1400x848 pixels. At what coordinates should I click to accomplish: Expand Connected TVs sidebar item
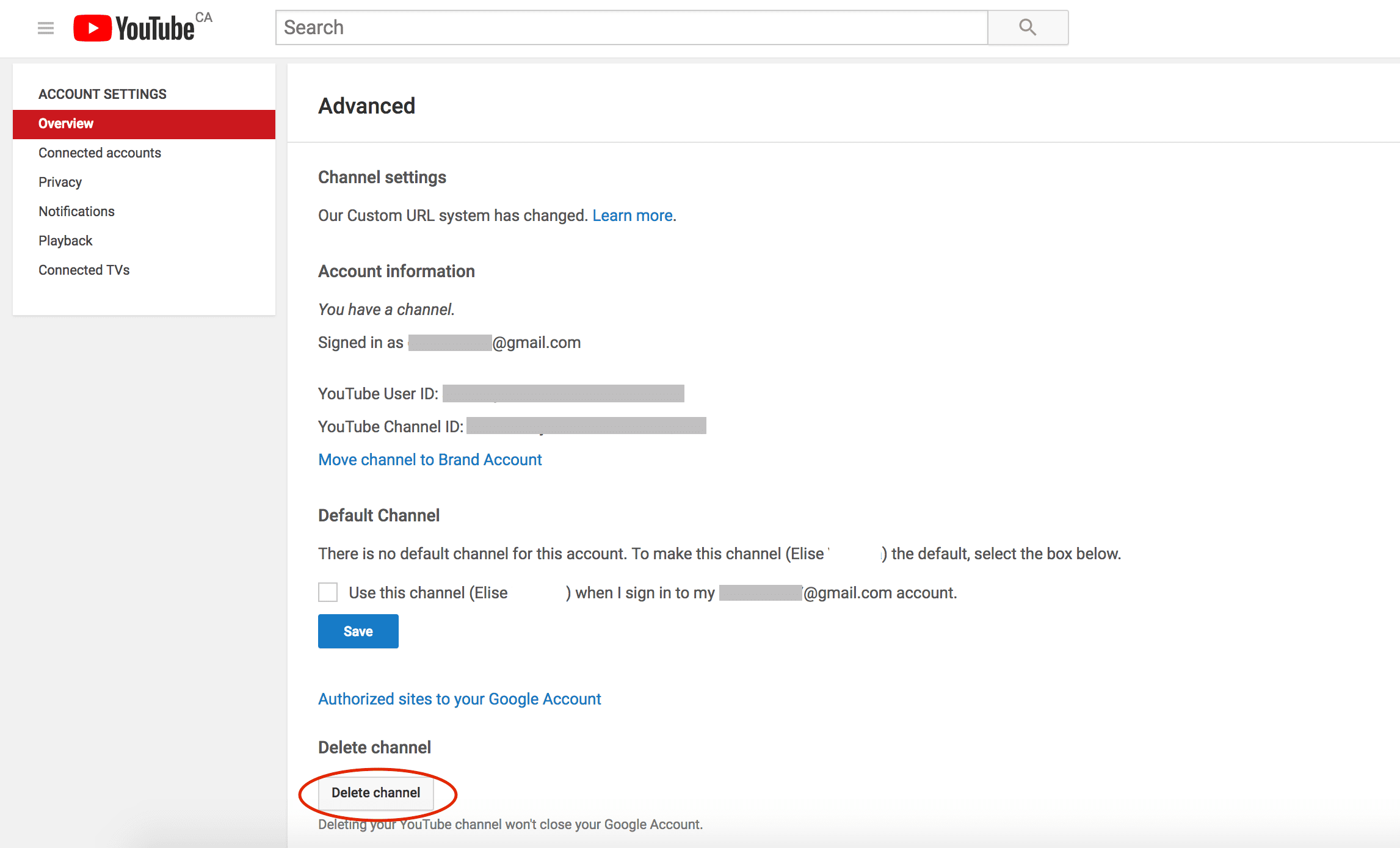84,269
